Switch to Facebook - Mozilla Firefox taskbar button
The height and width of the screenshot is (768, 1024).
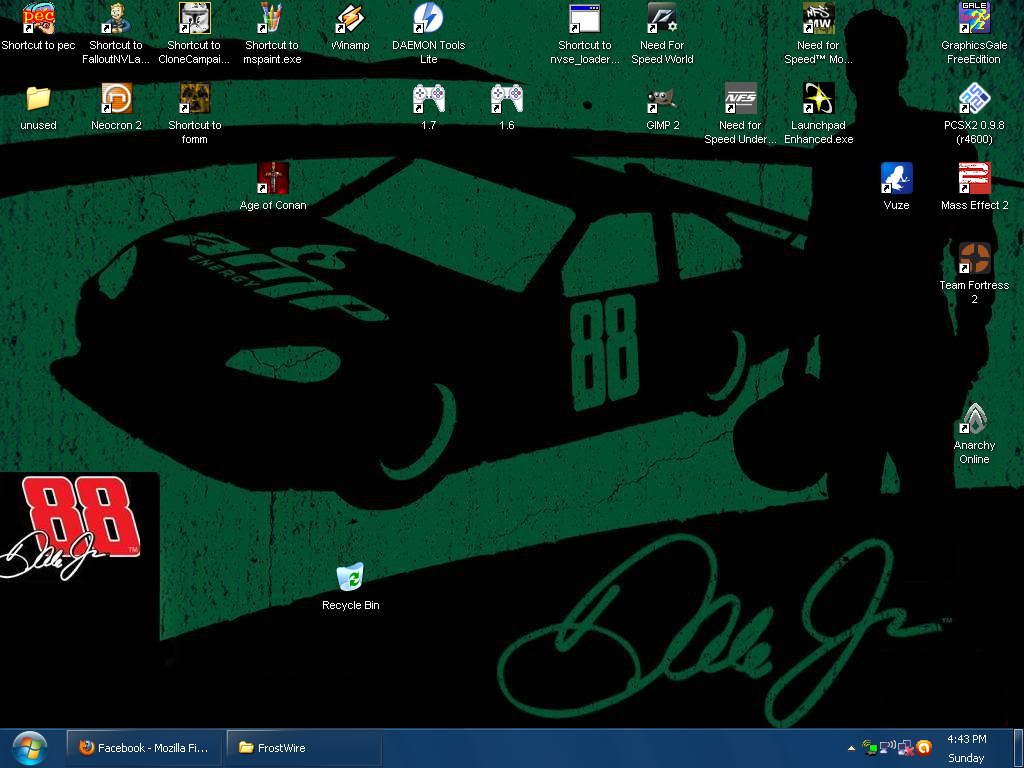click(144, 748)
